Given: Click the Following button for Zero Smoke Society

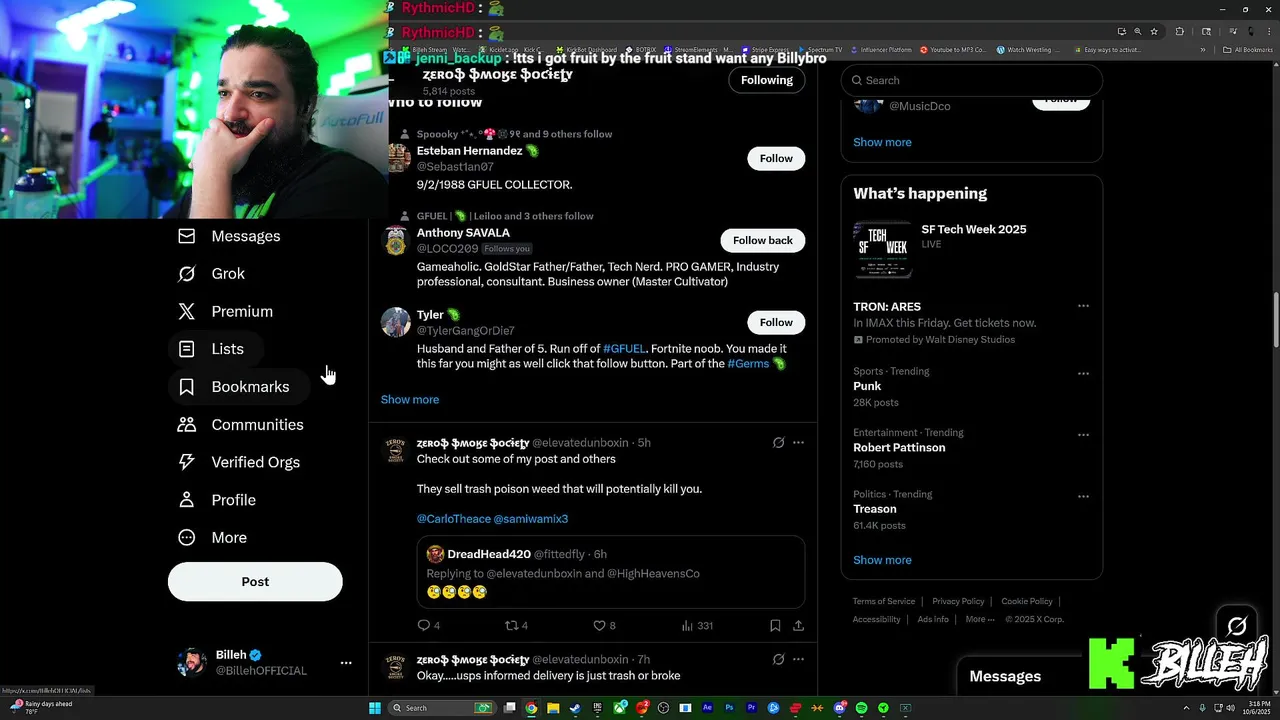Looking at the screenshot, I should tap(767, 80).
